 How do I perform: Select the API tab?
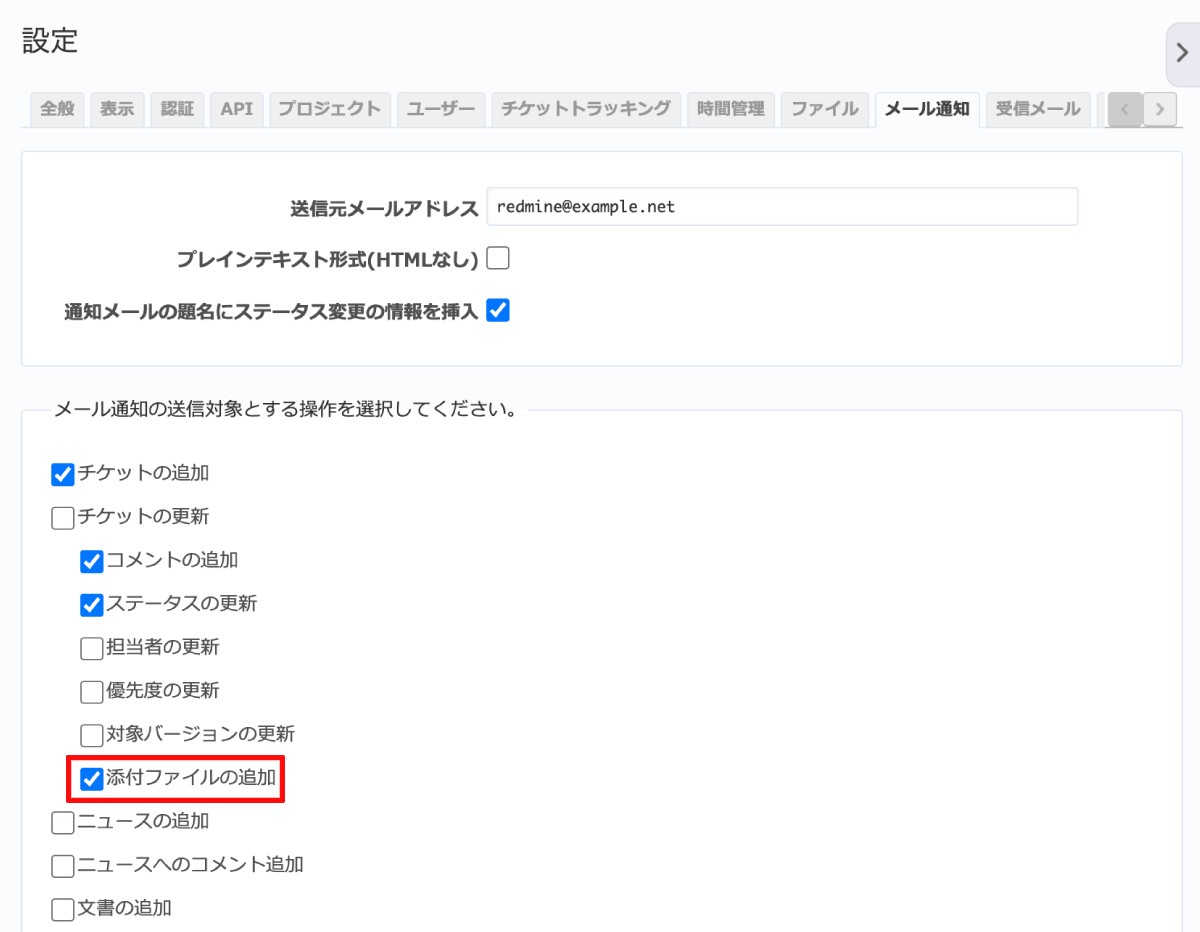[x=237, y=109]
